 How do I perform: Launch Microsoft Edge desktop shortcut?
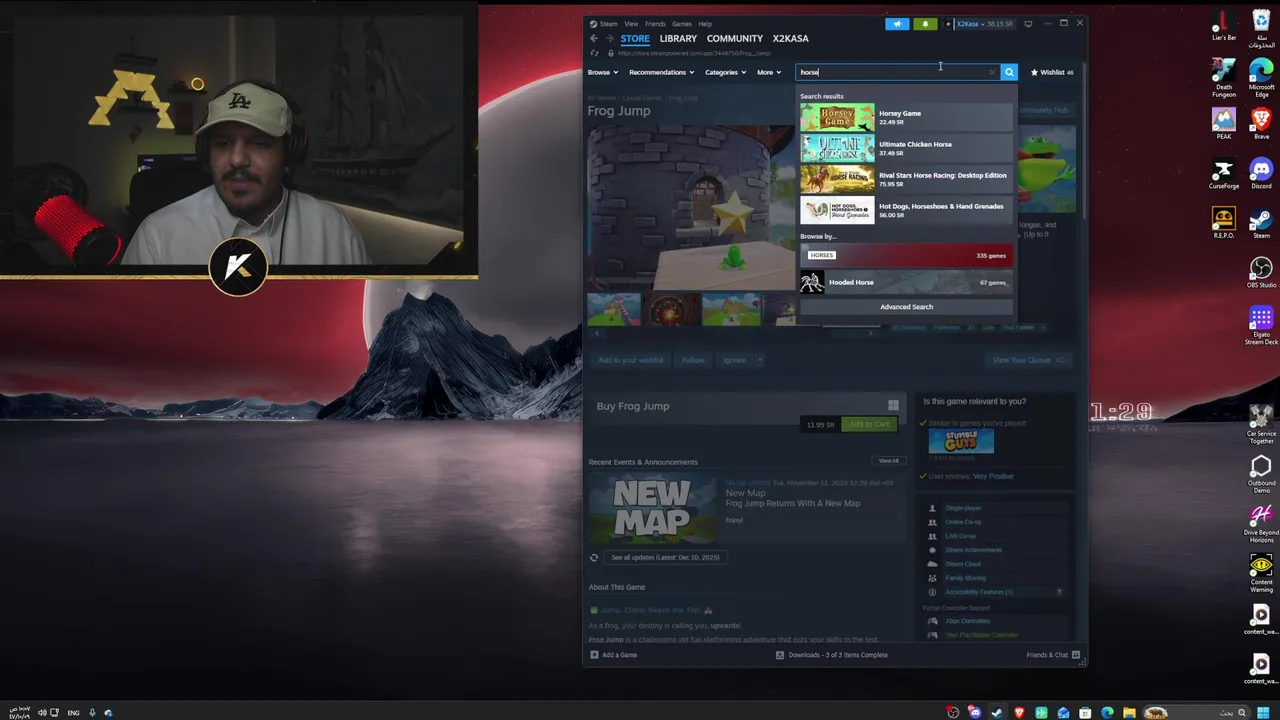[1261, 77]
